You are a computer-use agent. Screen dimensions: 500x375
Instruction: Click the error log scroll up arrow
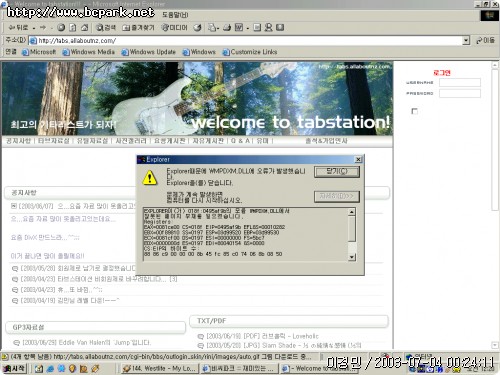(352, 212)
